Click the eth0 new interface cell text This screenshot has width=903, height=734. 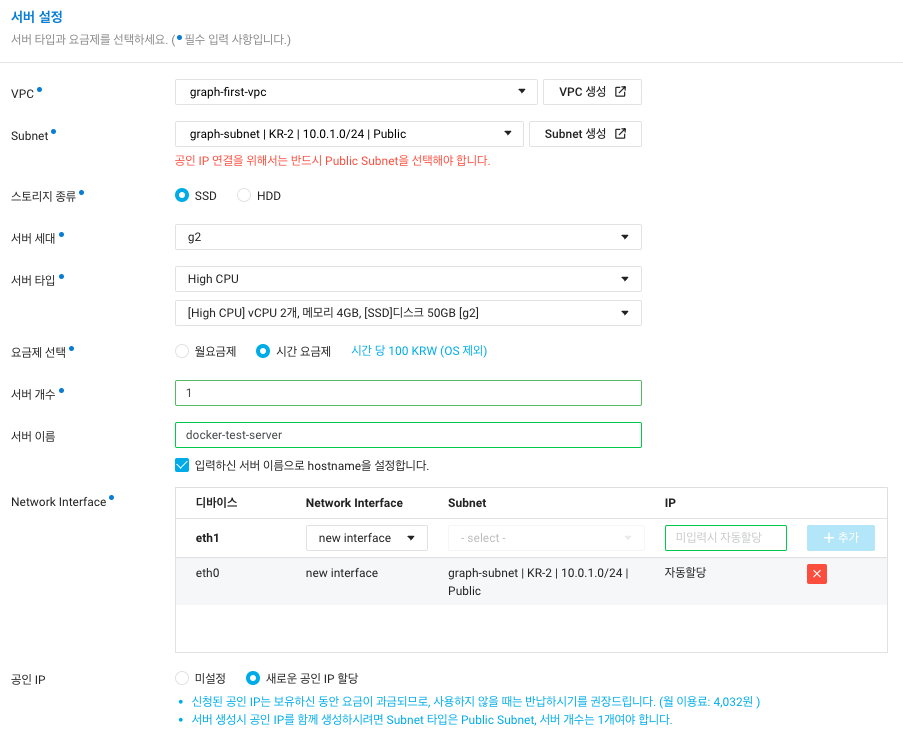point(342,573)
